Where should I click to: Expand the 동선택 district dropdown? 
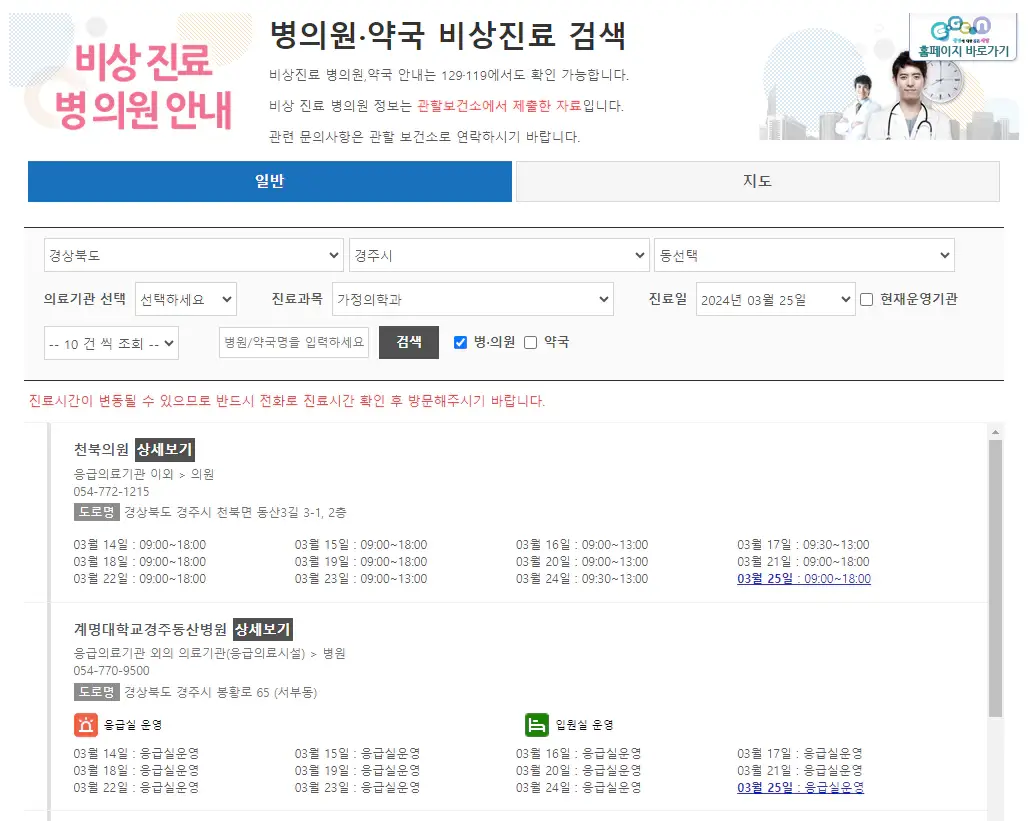tap(804, 255)
